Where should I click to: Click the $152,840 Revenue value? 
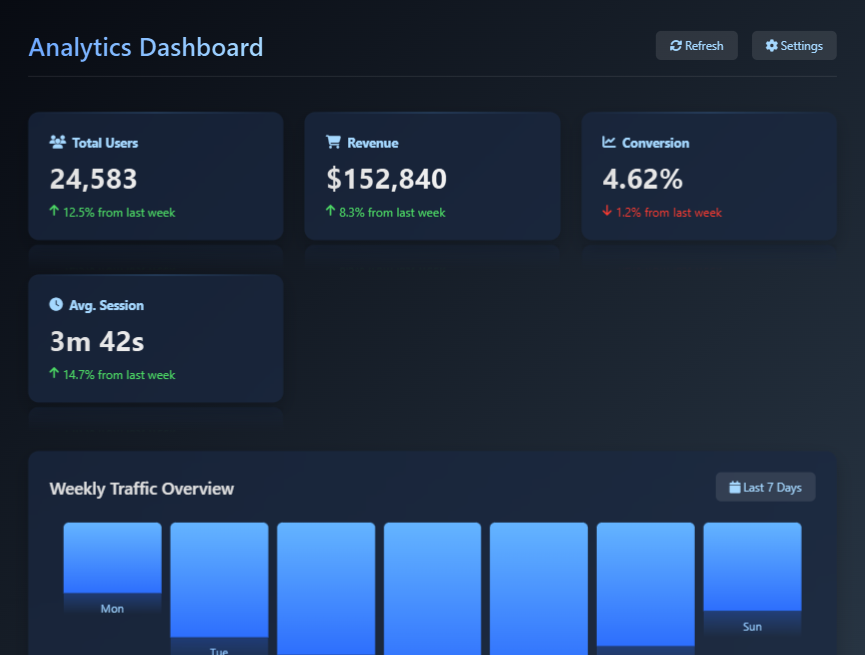pos(386,179)
